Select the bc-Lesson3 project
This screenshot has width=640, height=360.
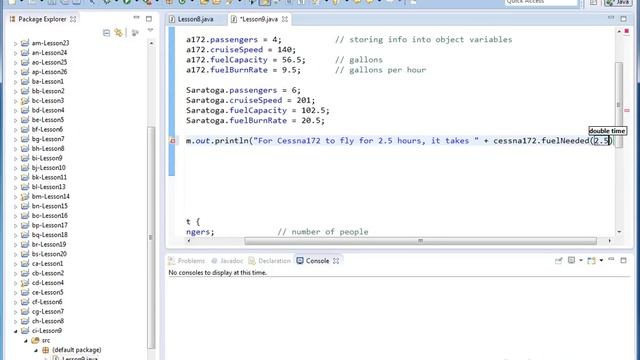[x=48, y=100]
